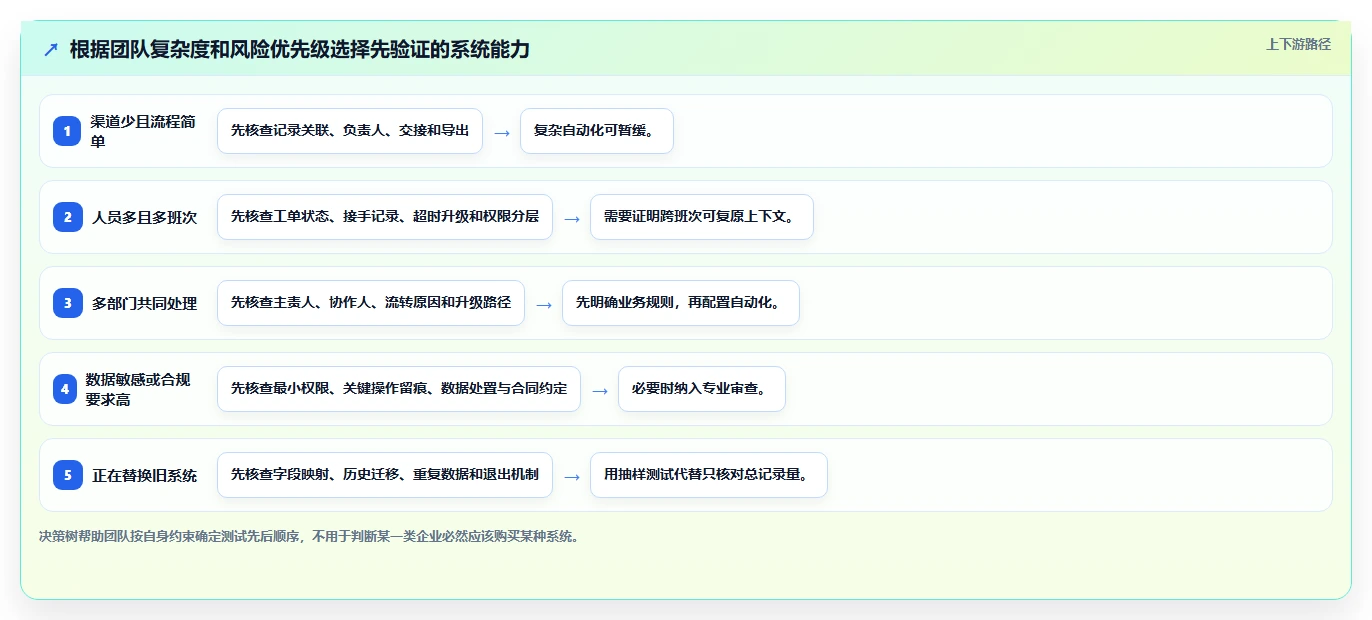Image resolution: width=1372 pixels, height=620 pixels.
Task: Click the arrow before 复杂自动化可暂缓
Action: pos(502,132)
